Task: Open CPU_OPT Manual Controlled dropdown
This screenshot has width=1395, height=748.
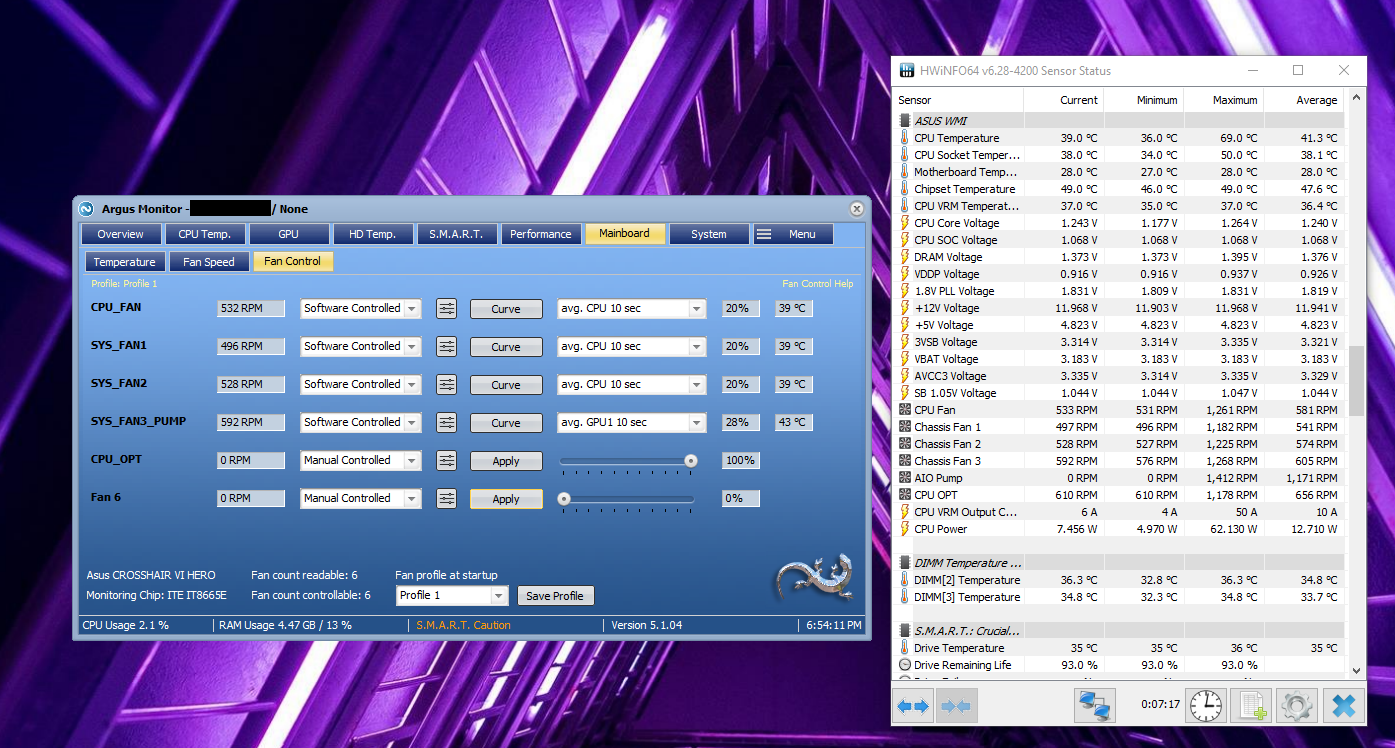Action: pos(361,461)
